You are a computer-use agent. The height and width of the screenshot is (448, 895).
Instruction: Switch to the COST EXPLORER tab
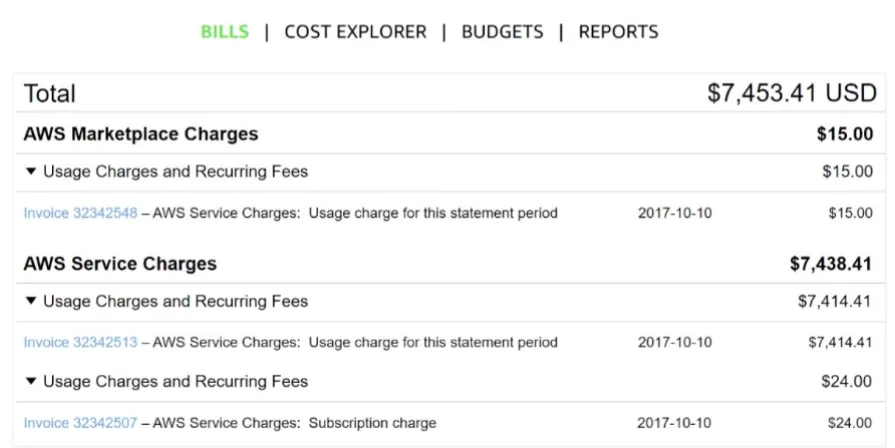355,31
